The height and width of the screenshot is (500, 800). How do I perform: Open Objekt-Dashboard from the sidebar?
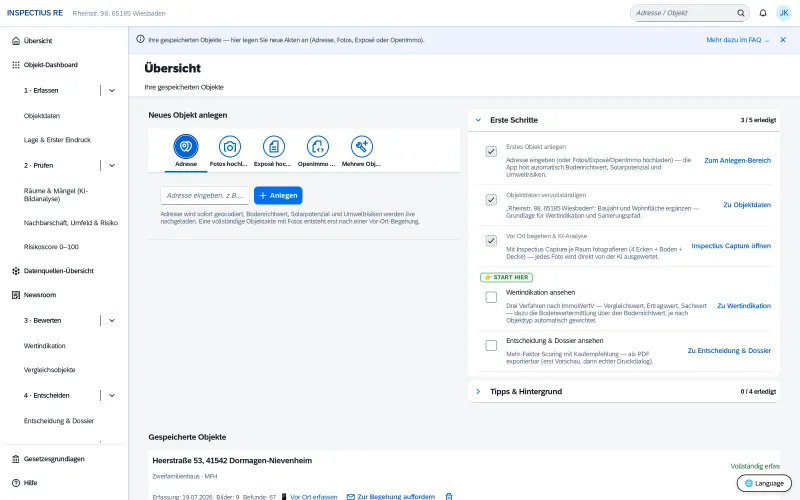click(x=51, y=65)
